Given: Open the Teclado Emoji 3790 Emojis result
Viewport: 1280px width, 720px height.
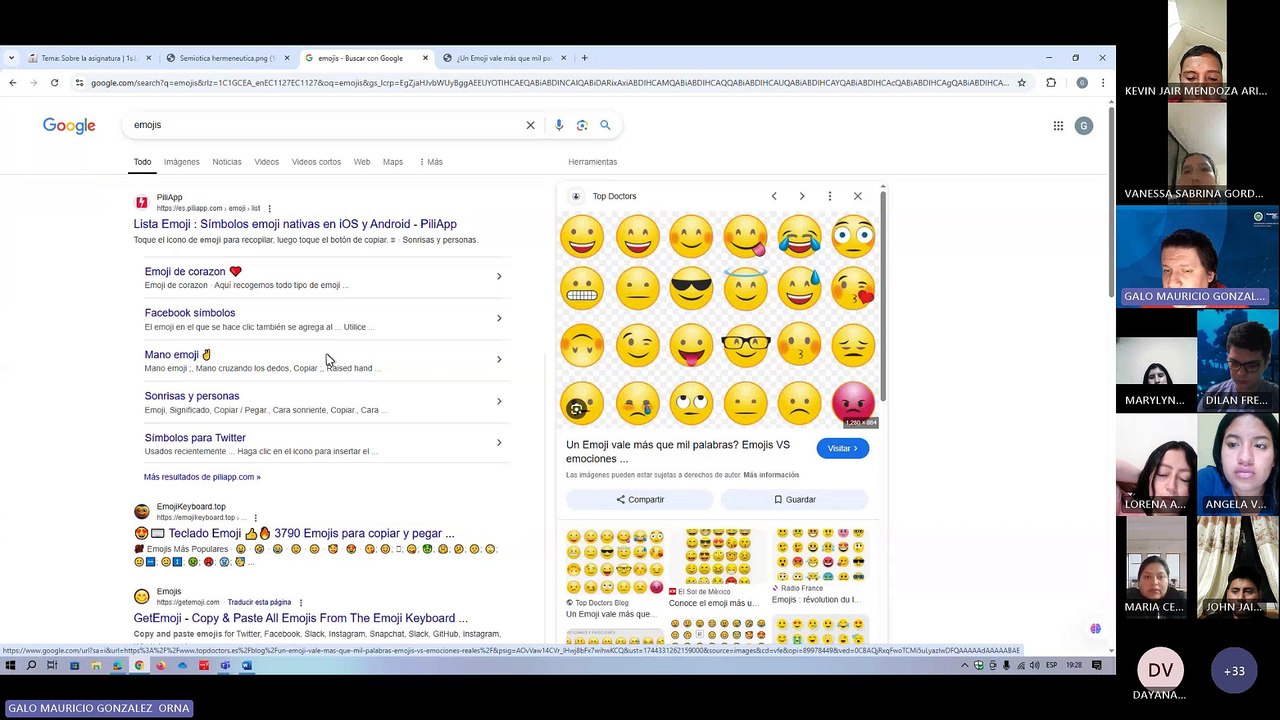Looking at the screenshot, I should click(294, 533).
